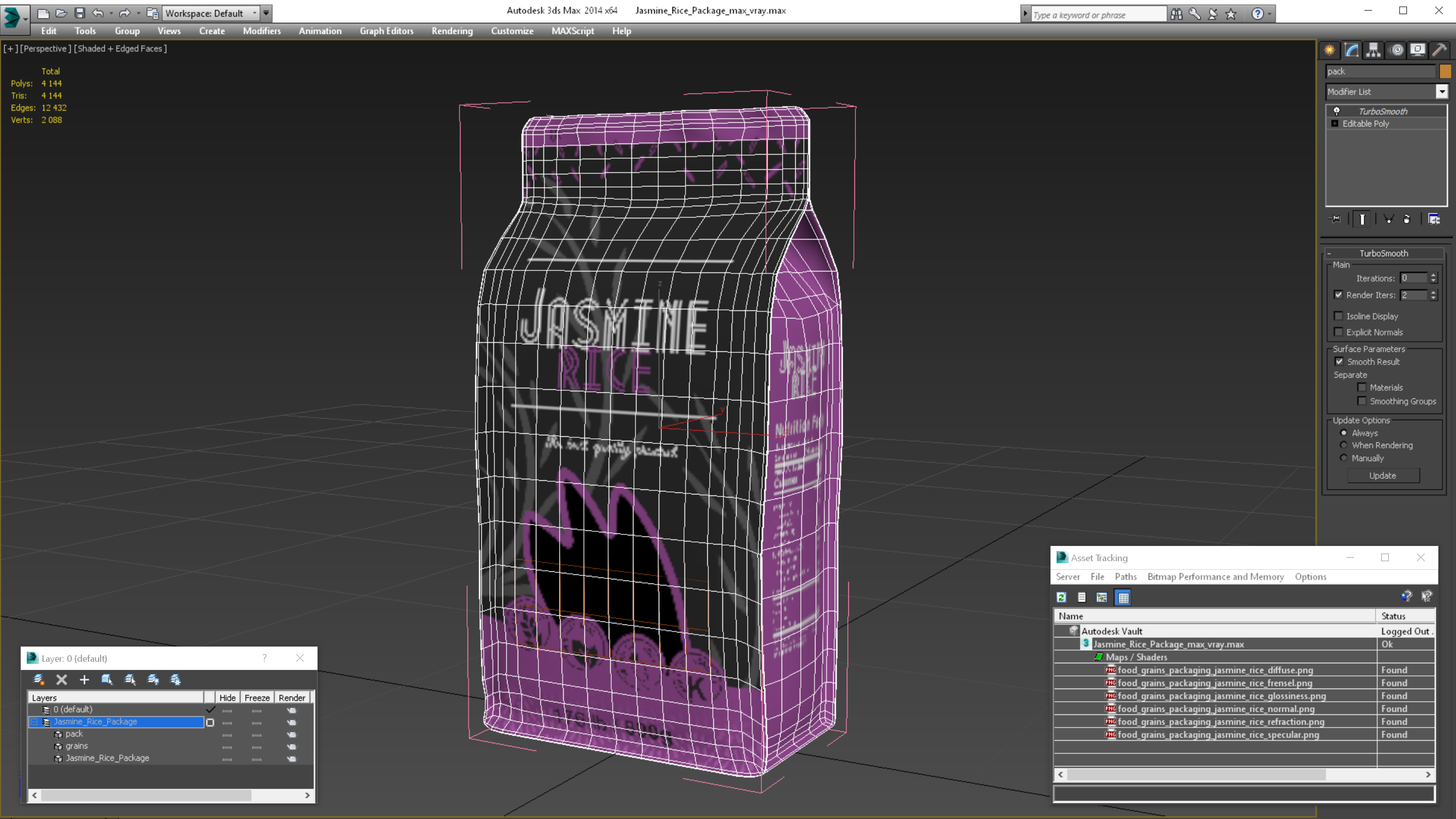Toggle Render Iters checkbox
1456x819 pixels.
tap(1338, 294)
